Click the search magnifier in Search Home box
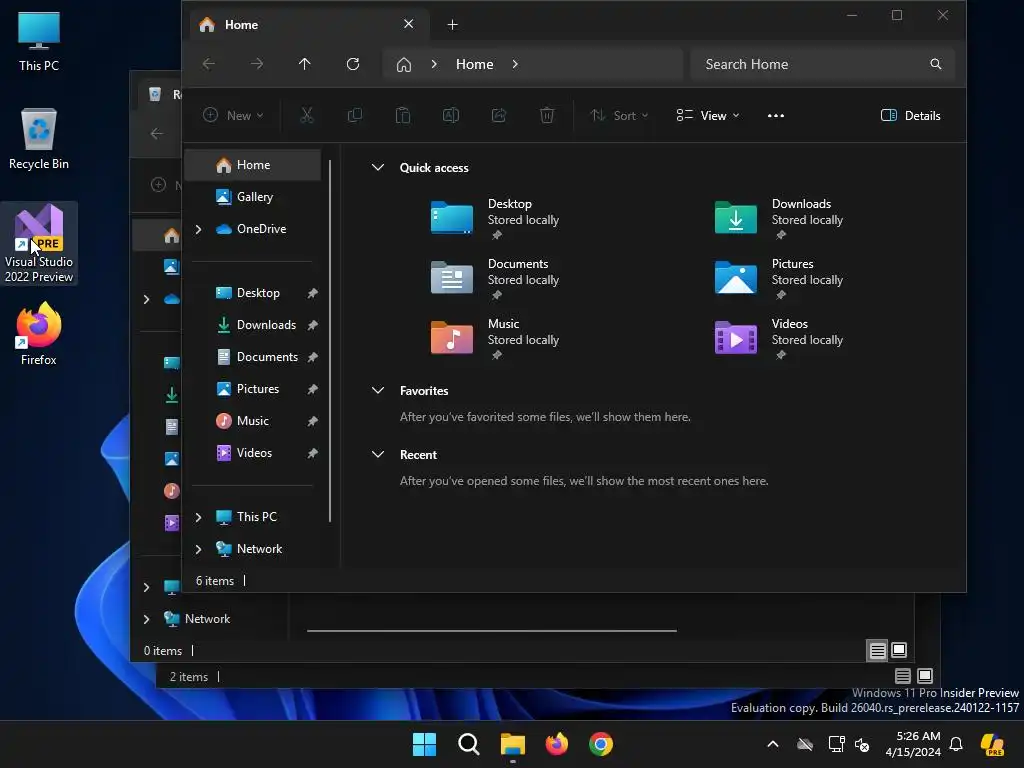1024x768 pixels. coord(936,64)
